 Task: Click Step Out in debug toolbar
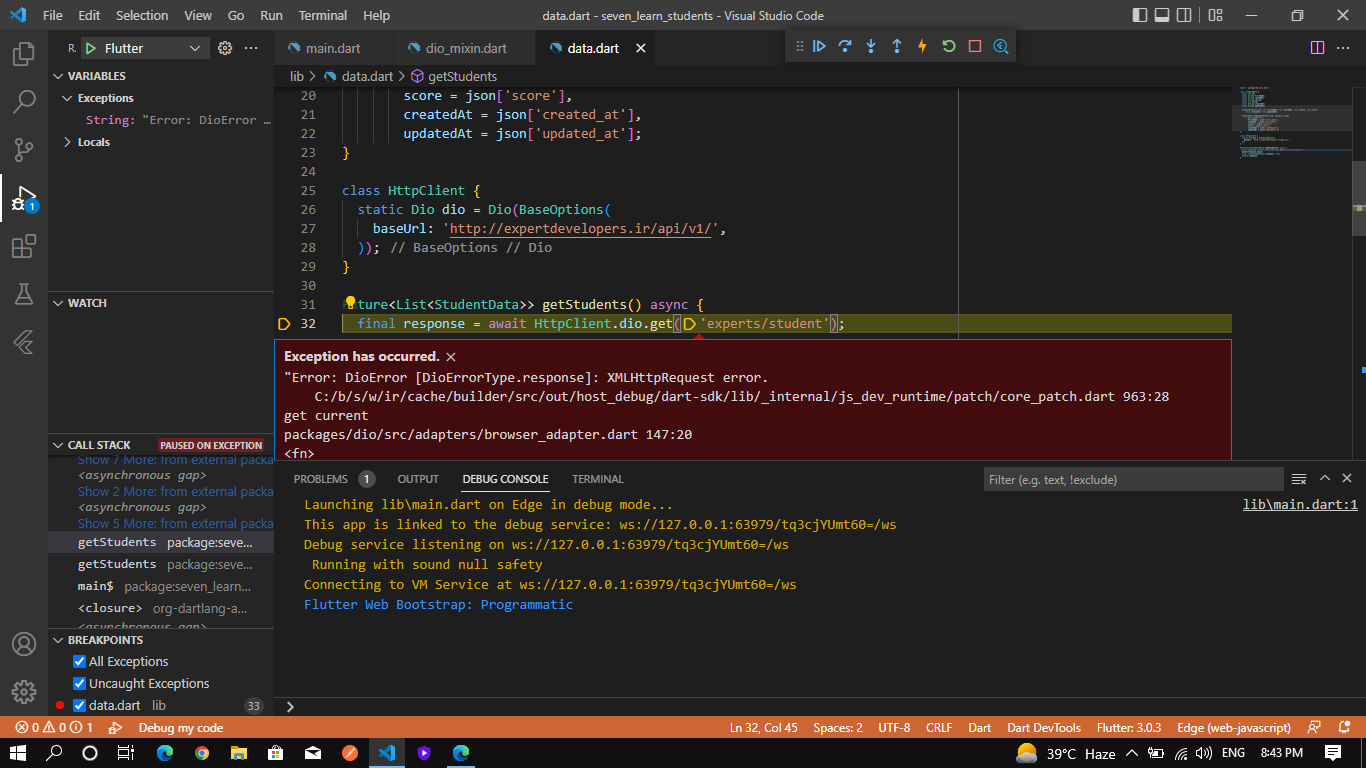897,46
